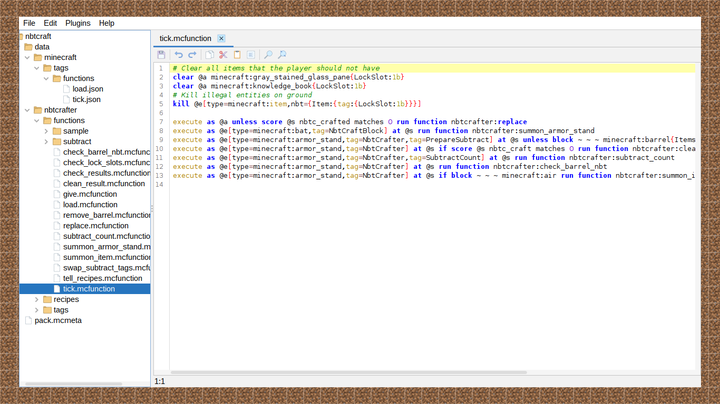Click the nbtcrafter folder icon
The height and width of the screenshot is (404, 720).
point(38,110)
